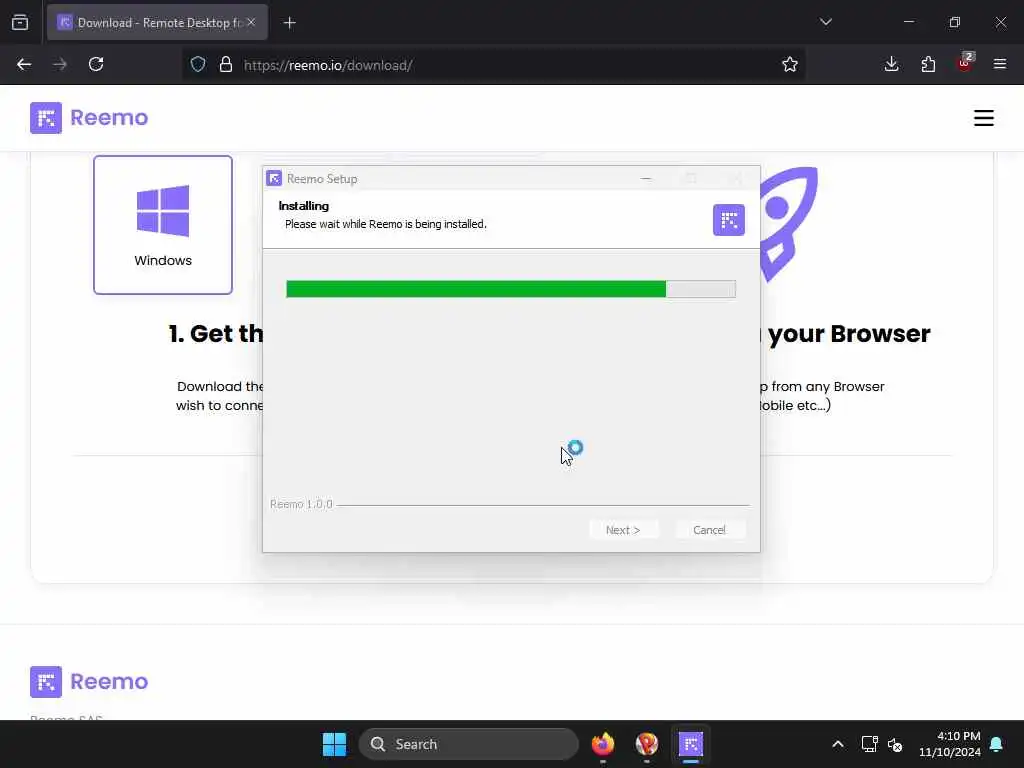The image size is (1024, 768).
Task: Select the Windows download card
Action: [x=163, y=225]
